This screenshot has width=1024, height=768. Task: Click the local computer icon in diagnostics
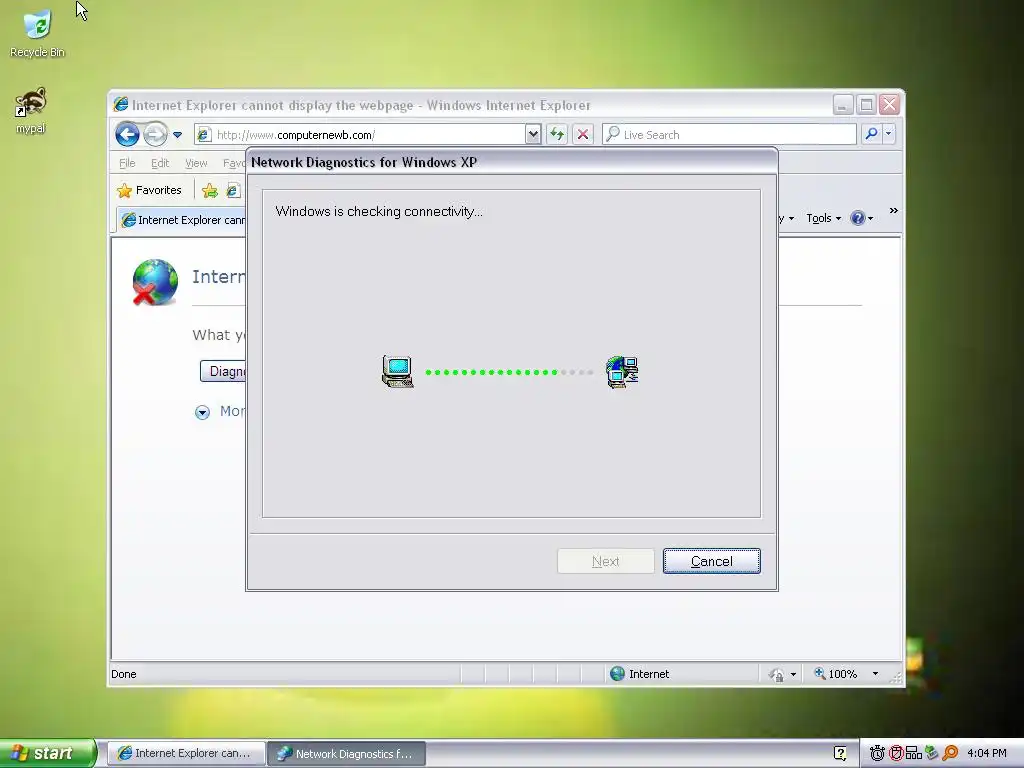point(398,372)
